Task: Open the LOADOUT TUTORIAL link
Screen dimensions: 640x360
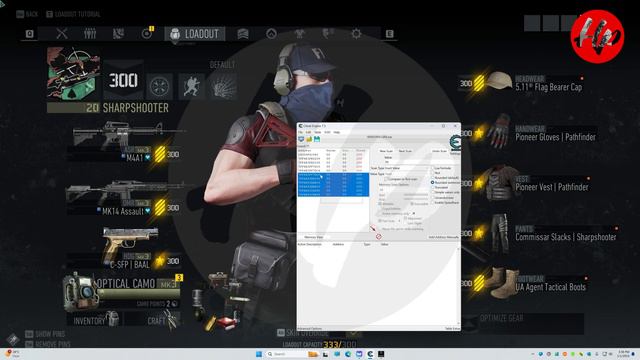Action: tap(73, 14)
